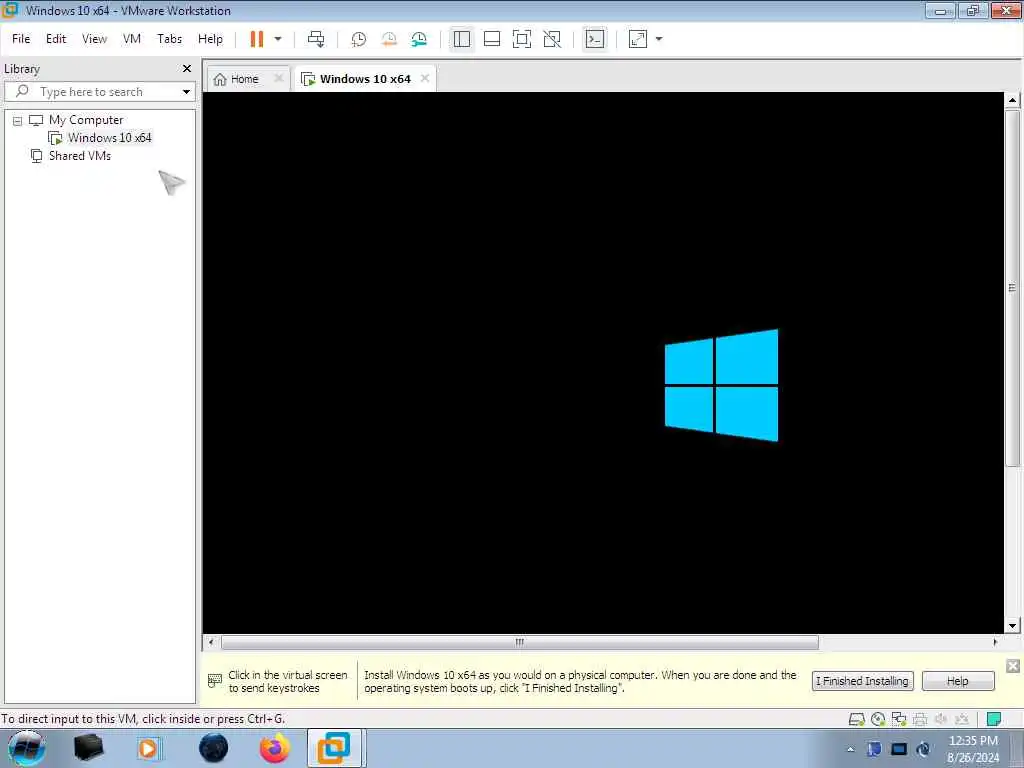Click the printer device status icon
1024x768 pixels.
(x=920, y=720)
